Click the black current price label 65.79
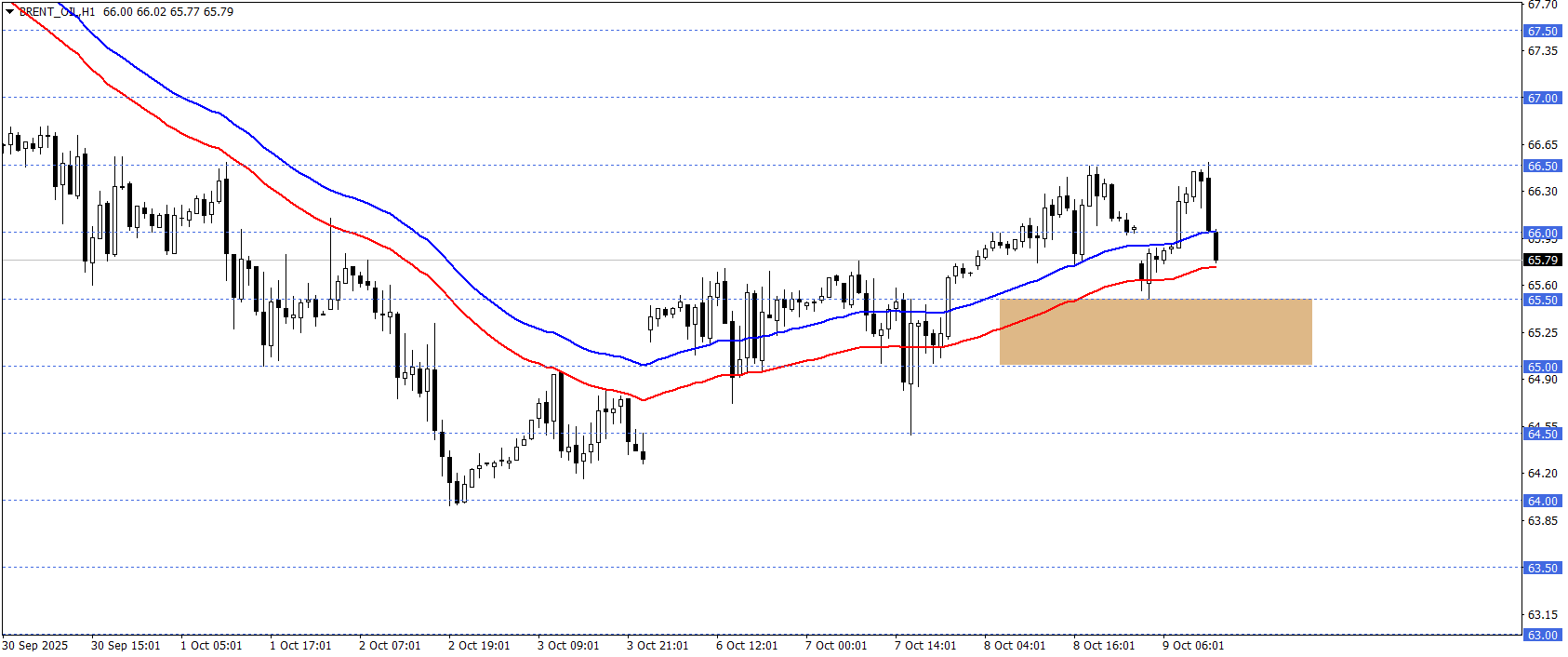This screenshot has height=657, width=1568. click(x=1542, y=260)
